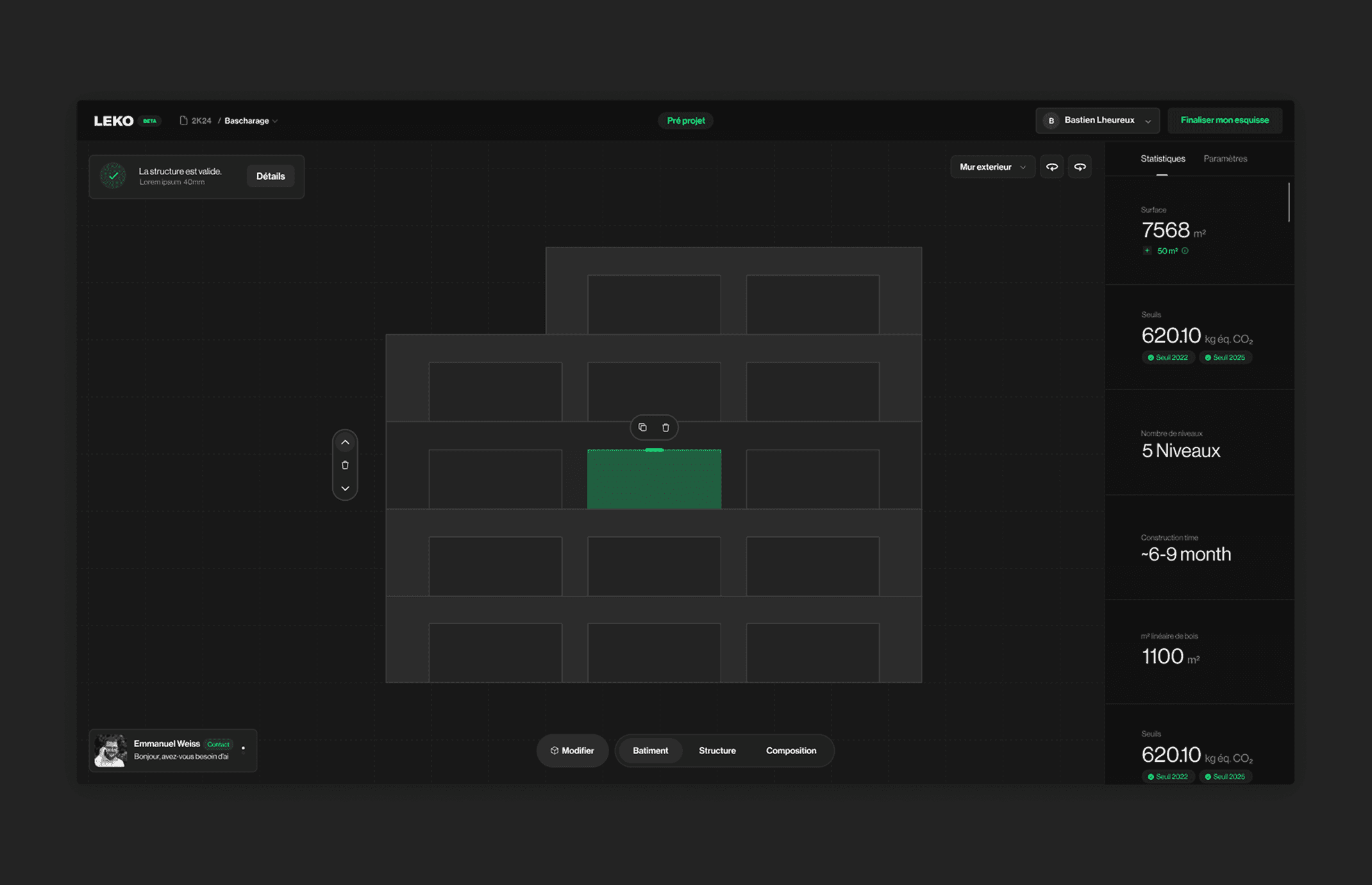Switch to the Paramètres tab

coord(1225,158)
